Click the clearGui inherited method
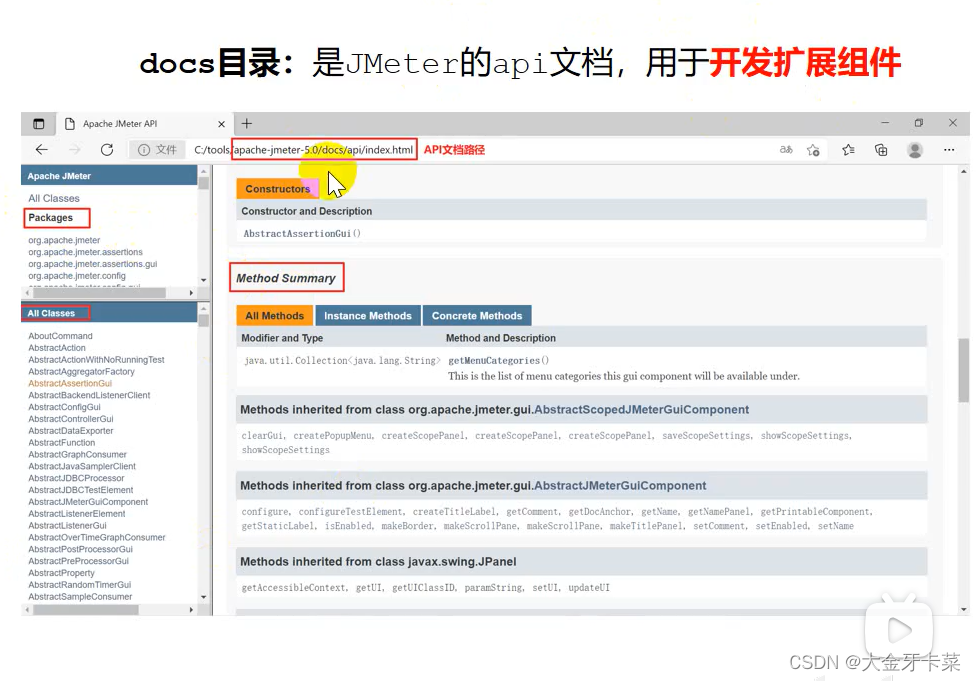 click(x=261, y=436)
